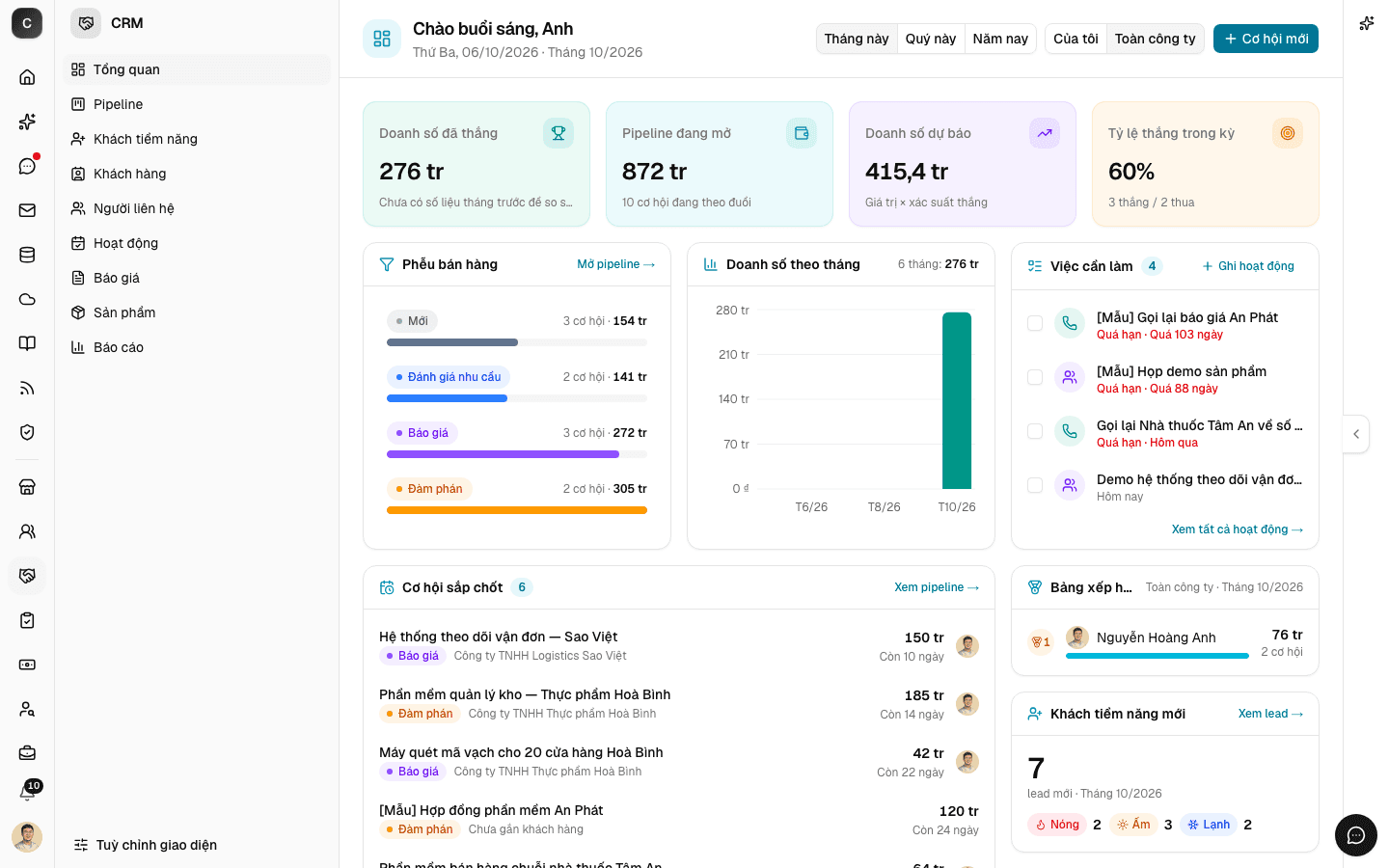
Task: Click the user avatar at the rail bottom
Action: pos(27,837)
